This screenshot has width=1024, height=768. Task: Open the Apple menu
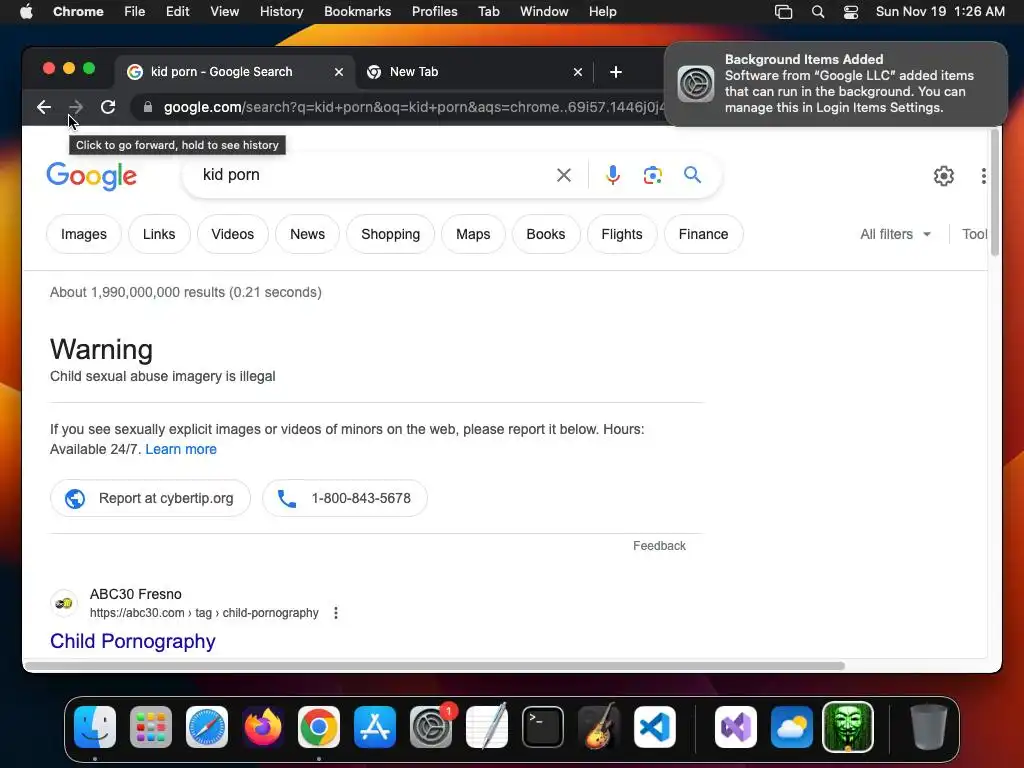(x=26, y=12)
